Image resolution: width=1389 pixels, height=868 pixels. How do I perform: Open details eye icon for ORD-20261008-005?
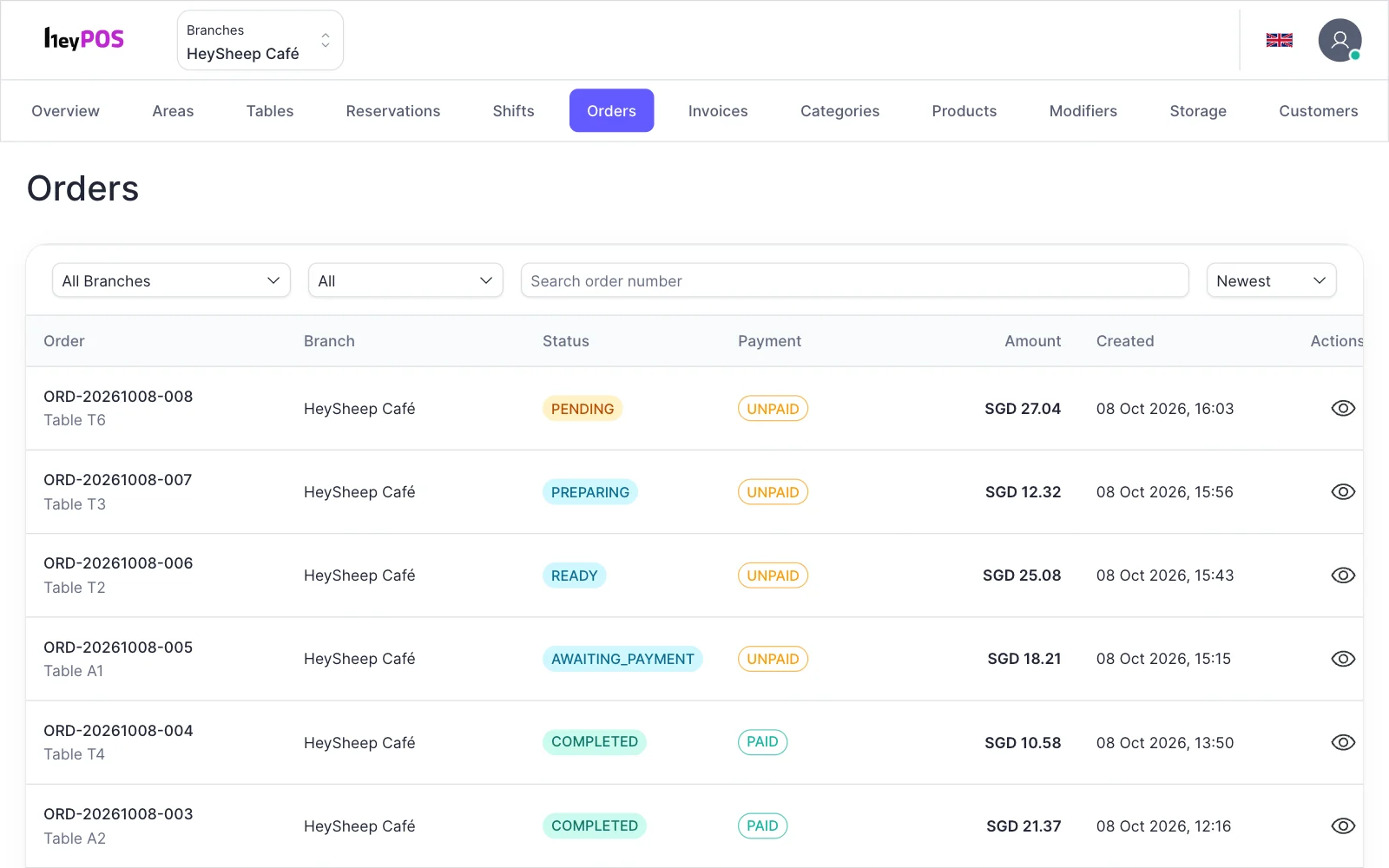tap(1343, 659)
